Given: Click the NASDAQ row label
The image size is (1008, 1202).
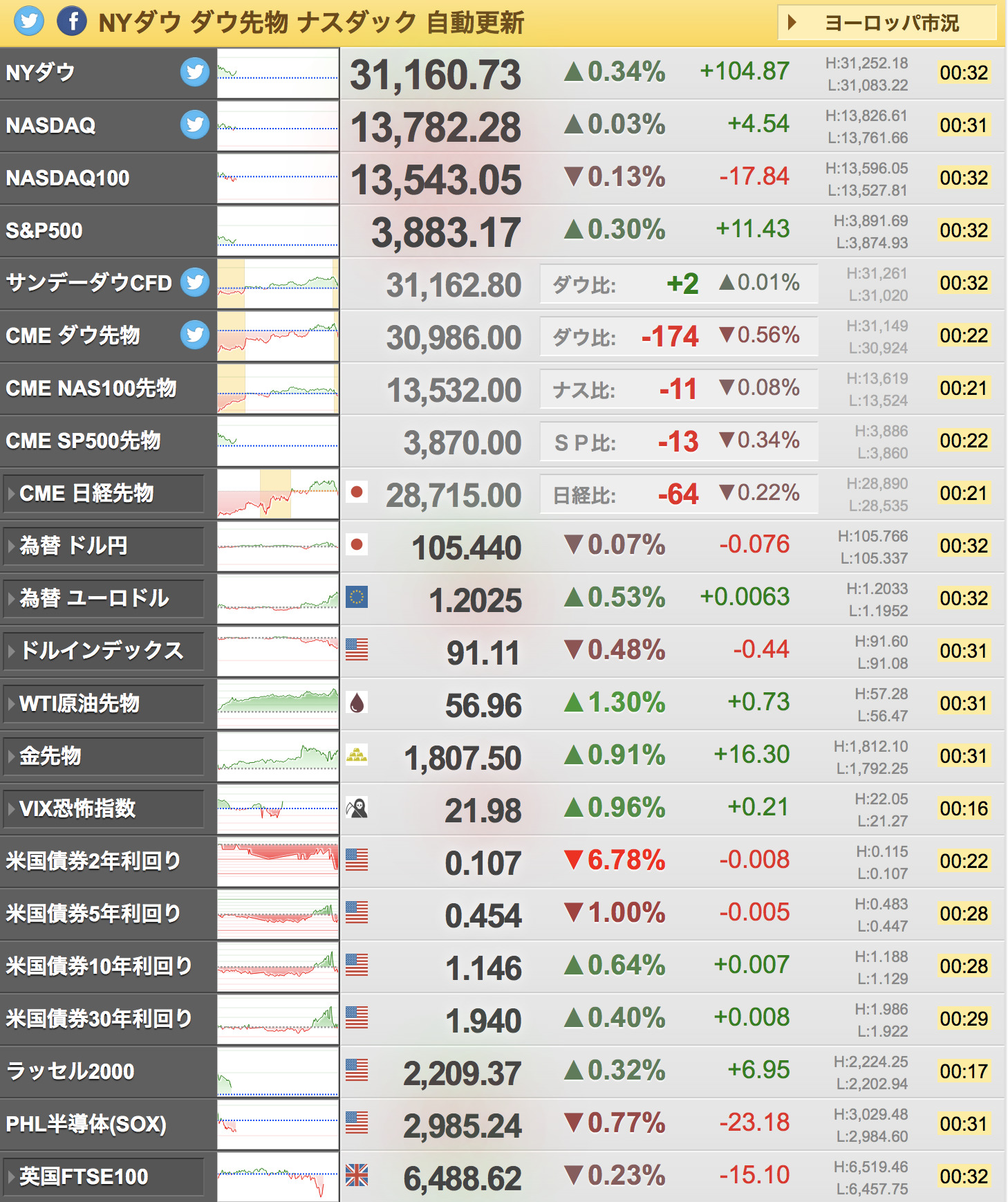Looking at the screenshot, I should [50, 125].
